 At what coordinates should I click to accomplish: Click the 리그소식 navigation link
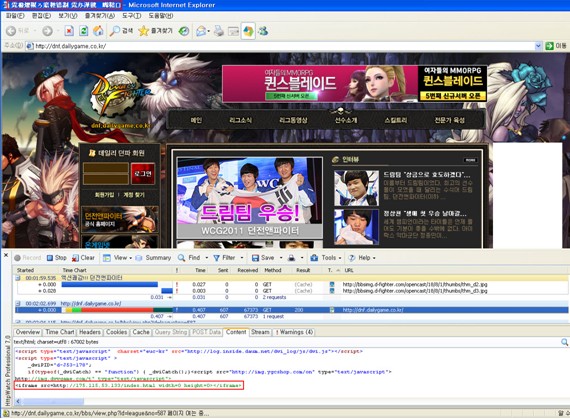241,120
